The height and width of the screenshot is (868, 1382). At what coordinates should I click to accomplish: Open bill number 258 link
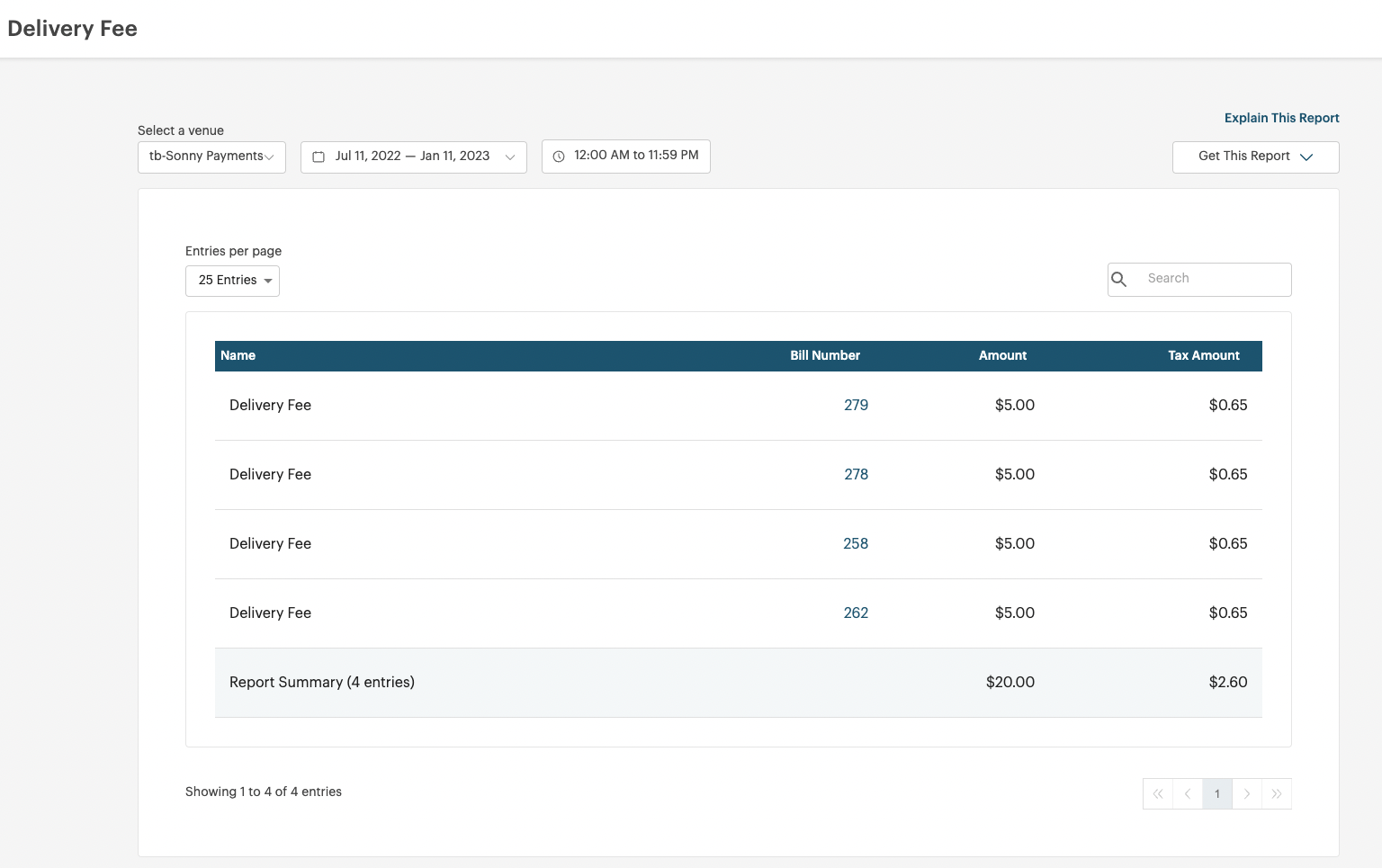pyautogui.click(x=856, y=543)
